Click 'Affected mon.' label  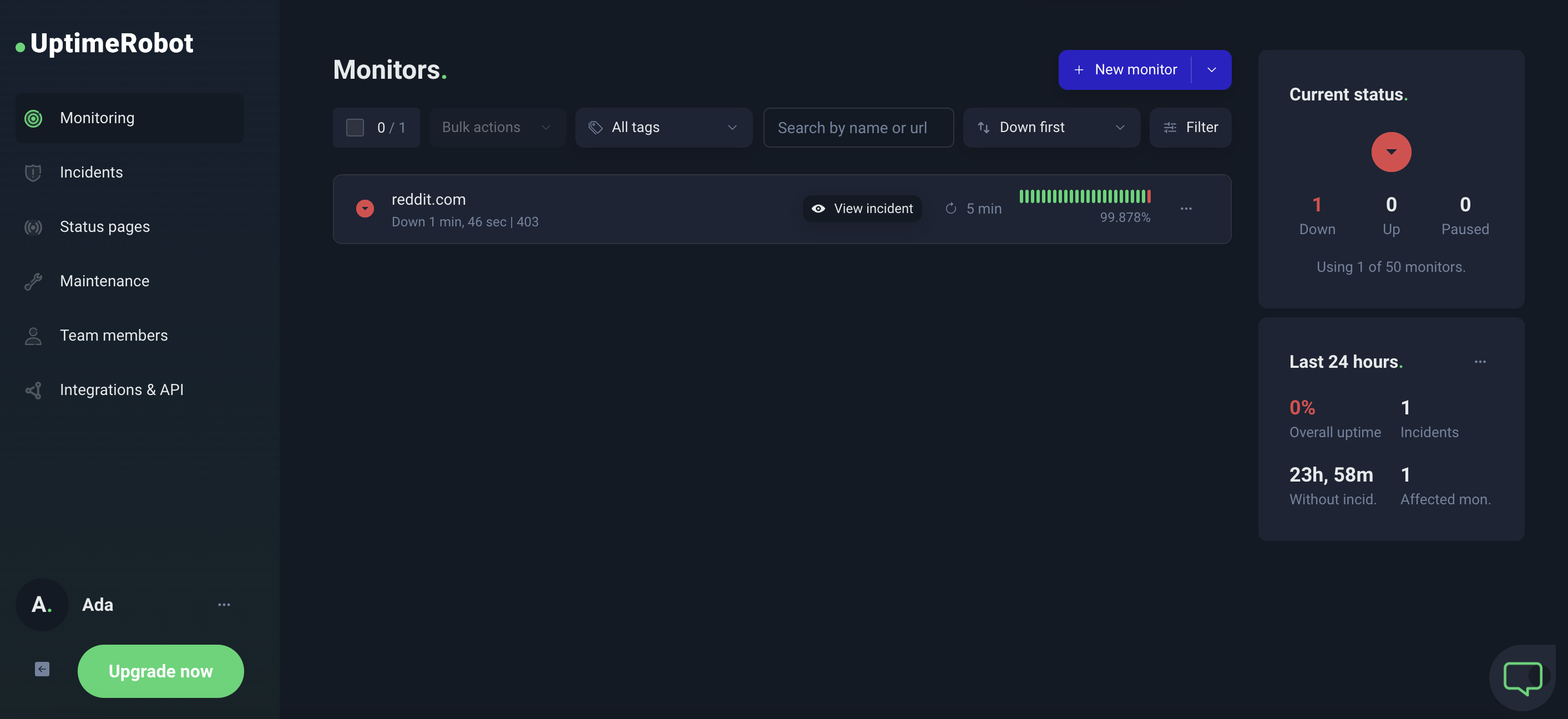[x=1445, y=499]
